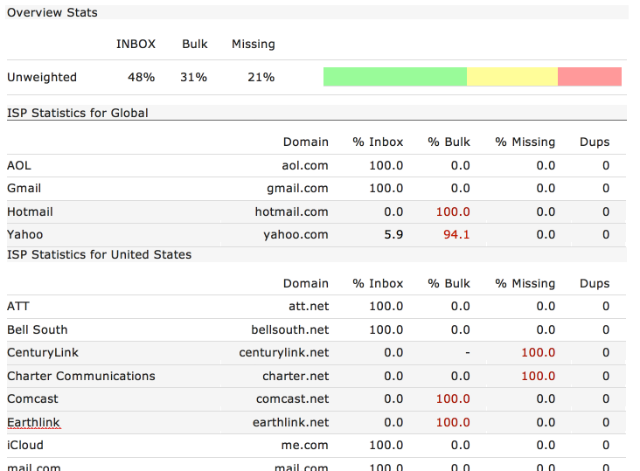Click the yellow bulk segment of the bar
The width and height of the screenshot is (640, 471).
[512, 77]
